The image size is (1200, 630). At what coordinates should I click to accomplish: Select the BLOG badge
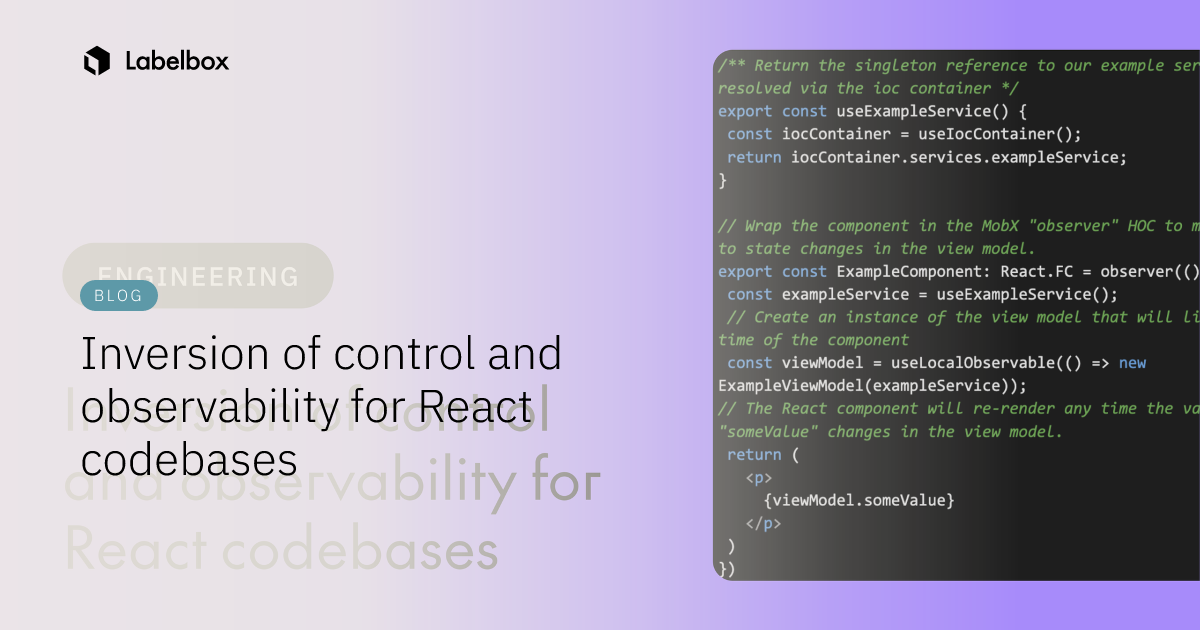click(x=119, y=295)
